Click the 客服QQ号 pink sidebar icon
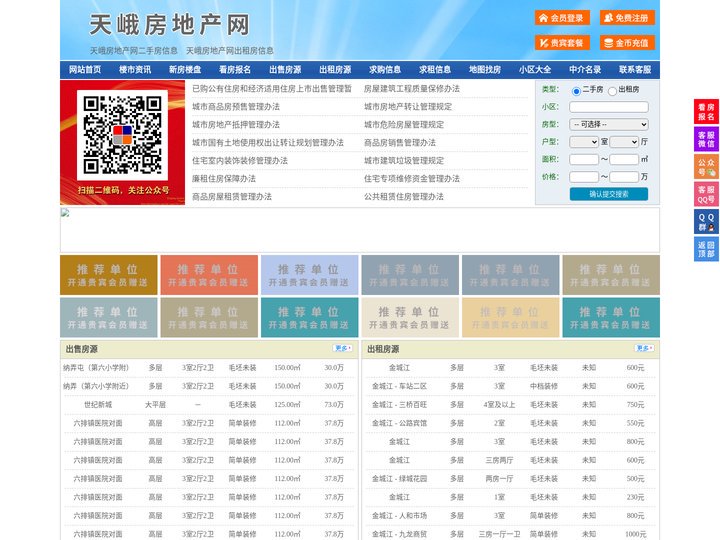The image size is (720, 540). pos(706,194)
